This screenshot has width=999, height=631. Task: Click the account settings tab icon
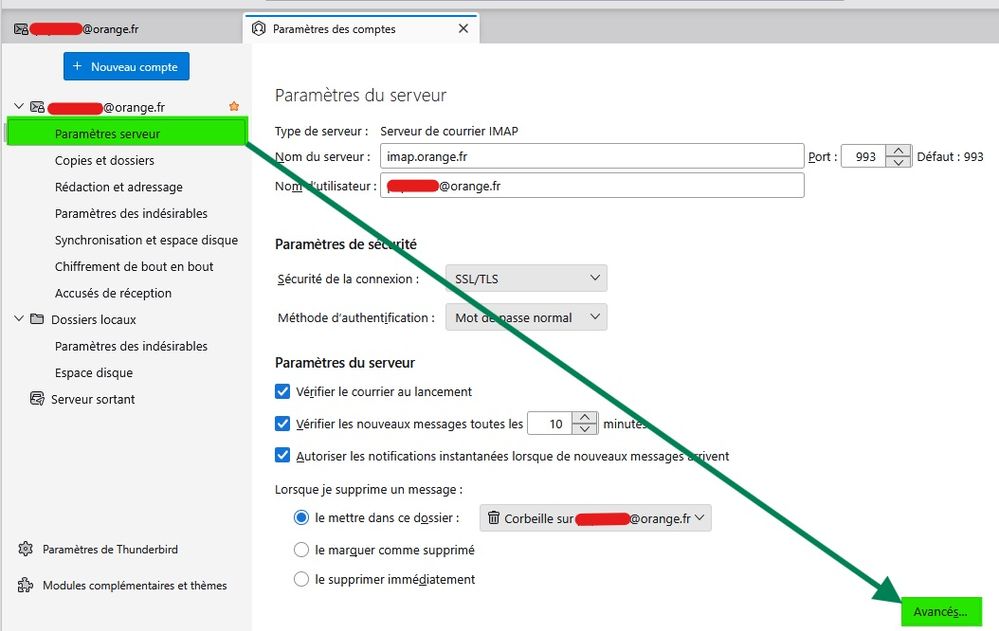click(259, 29)
